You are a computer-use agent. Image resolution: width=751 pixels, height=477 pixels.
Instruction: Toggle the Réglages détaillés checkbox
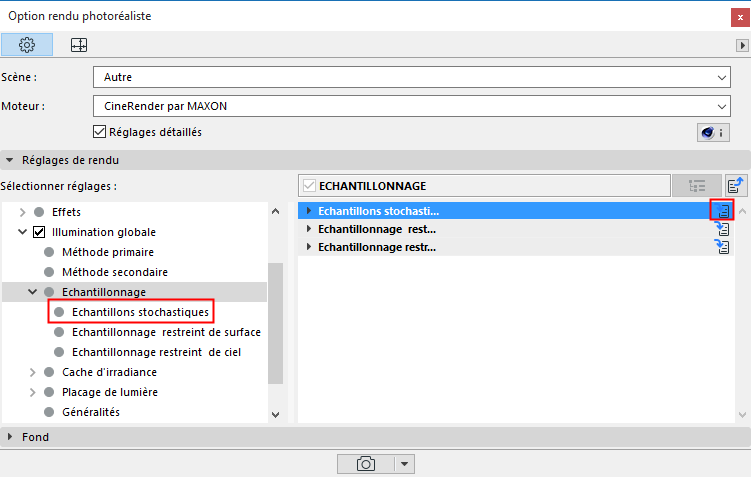click(99, 132)
